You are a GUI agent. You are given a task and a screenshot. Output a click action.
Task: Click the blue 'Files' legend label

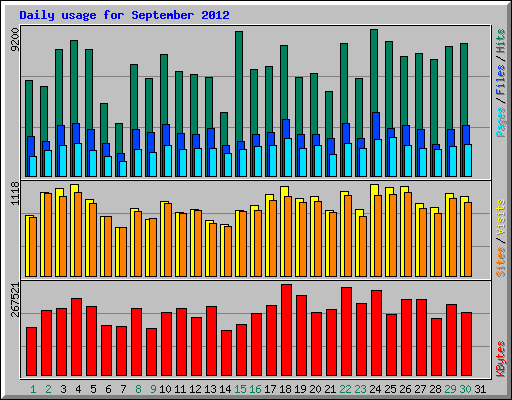(x=501, y=80)
